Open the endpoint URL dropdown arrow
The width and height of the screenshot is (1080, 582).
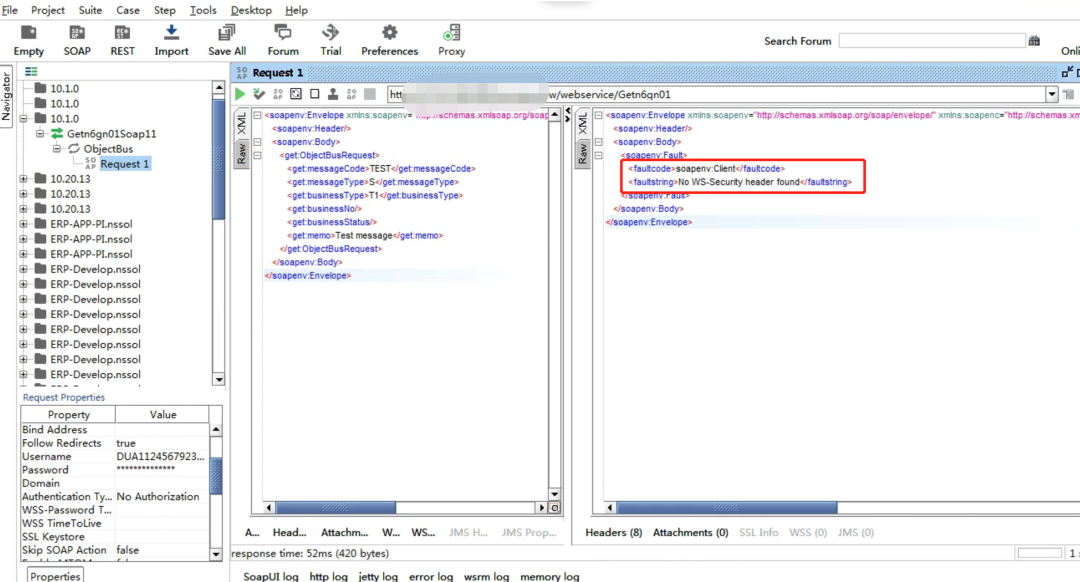point(1052,94)
